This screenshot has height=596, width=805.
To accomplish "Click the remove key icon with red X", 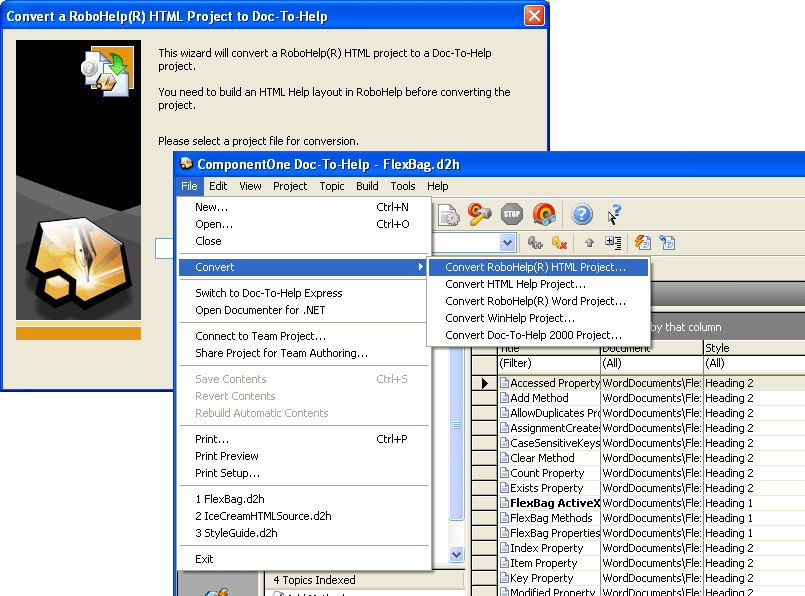I will click(559, 243).
